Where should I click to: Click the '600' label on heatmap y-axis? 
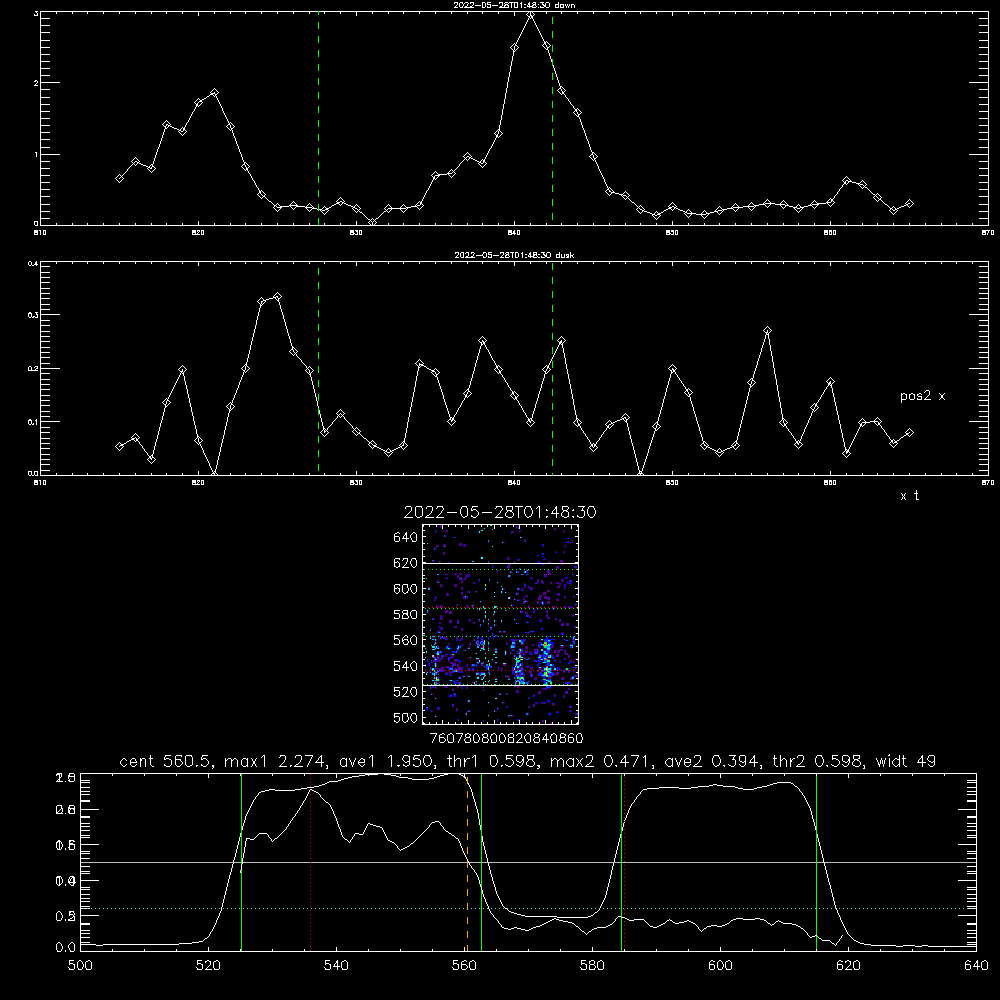tap(406, 589)
